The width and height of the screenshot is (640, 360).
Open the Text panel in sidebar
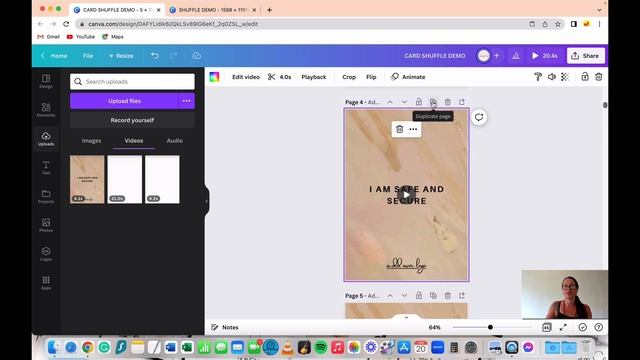tap(46, 167)
